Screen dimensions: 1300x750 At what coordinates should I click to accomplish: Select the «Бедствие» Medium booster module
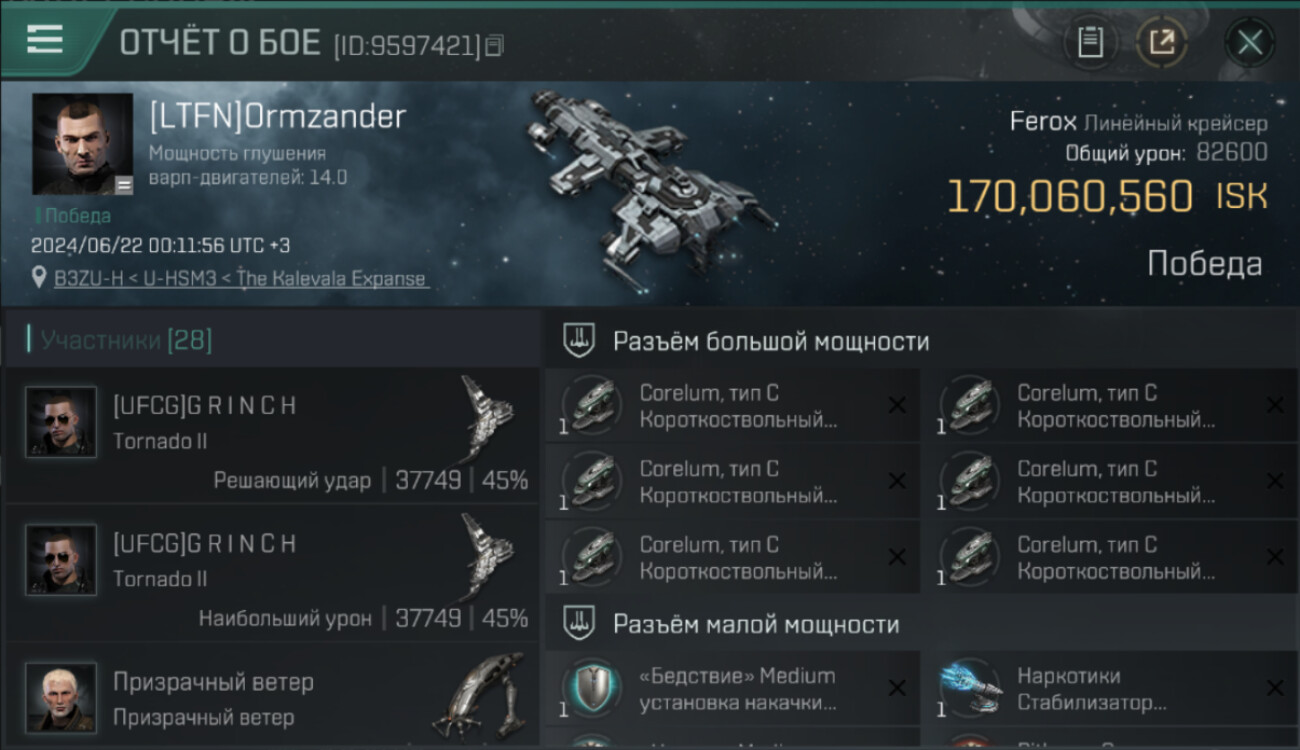[733, 688]
